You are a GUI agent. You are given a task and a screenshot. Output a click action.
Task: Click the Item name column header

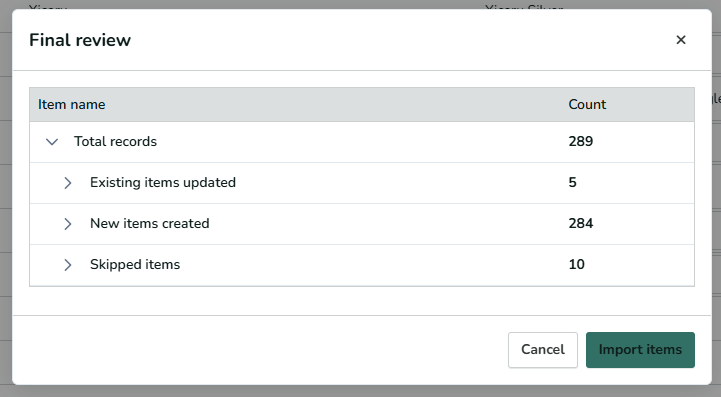click(71, 104)
